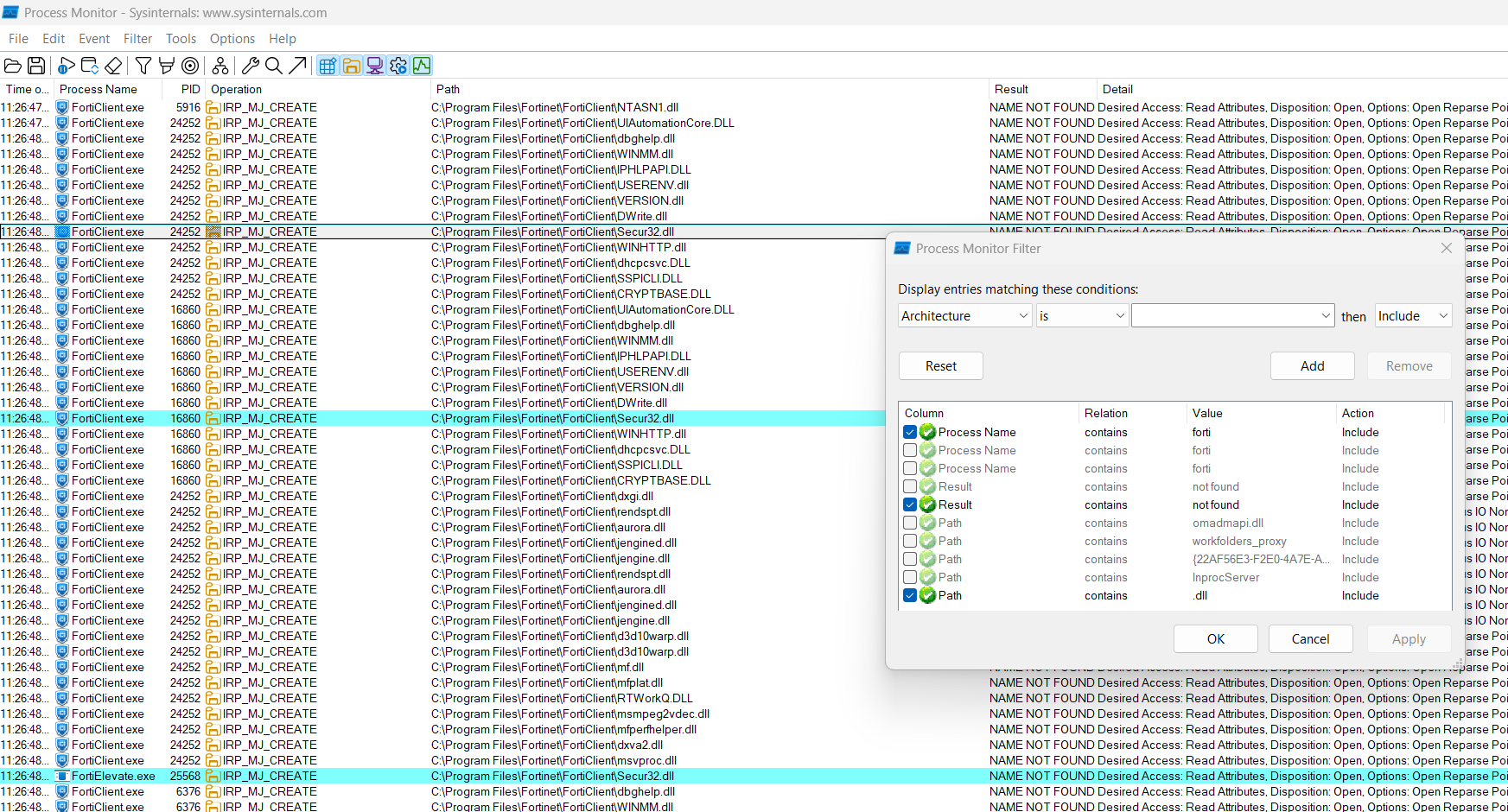Toggle the Autoscroll toolbar icon
The width and height of the screenshot is (1508, 812).
[x=90, y=66]
